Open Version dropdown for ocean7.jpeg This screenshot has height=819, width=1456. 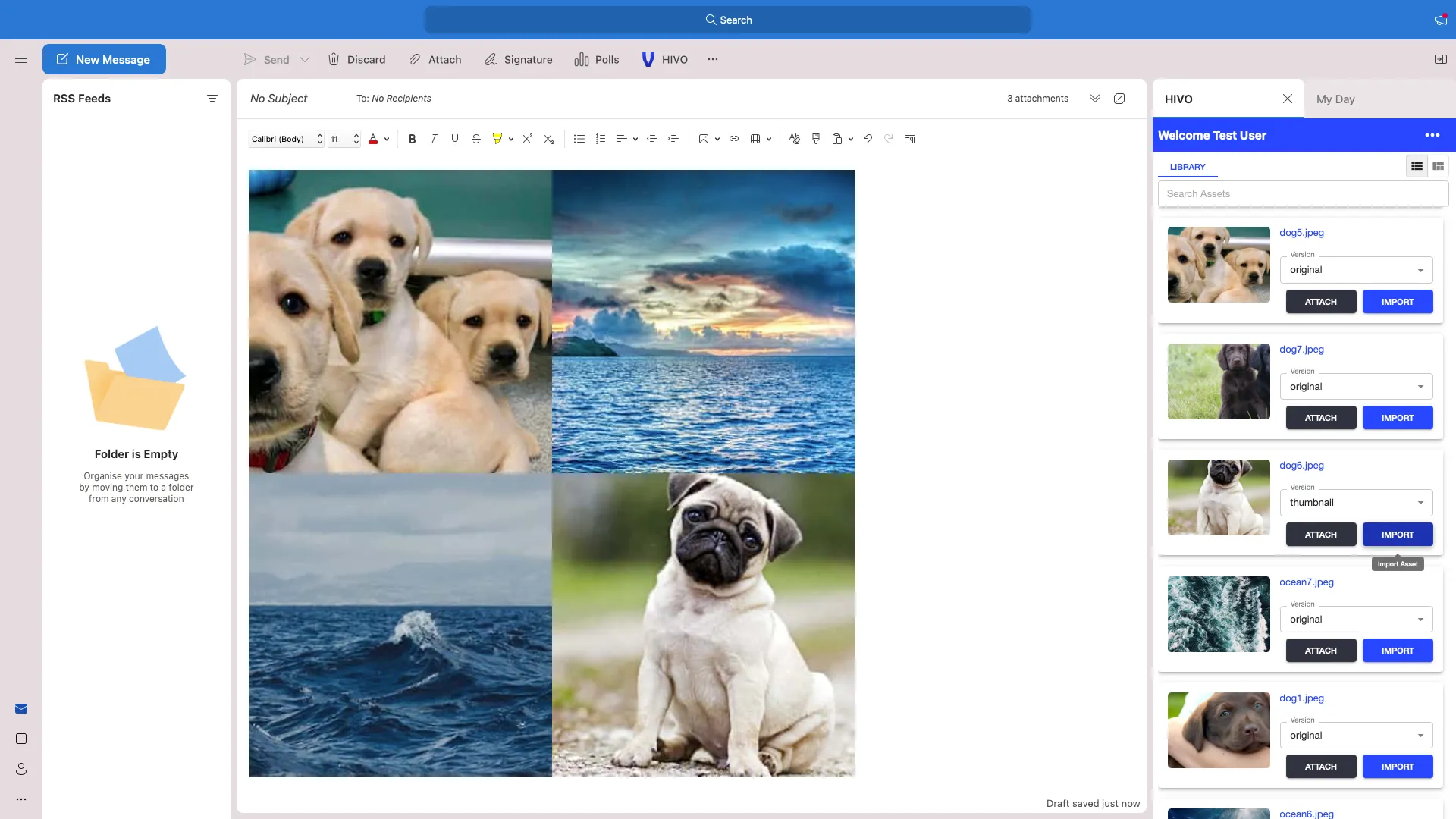click(x=1357, y=620)
